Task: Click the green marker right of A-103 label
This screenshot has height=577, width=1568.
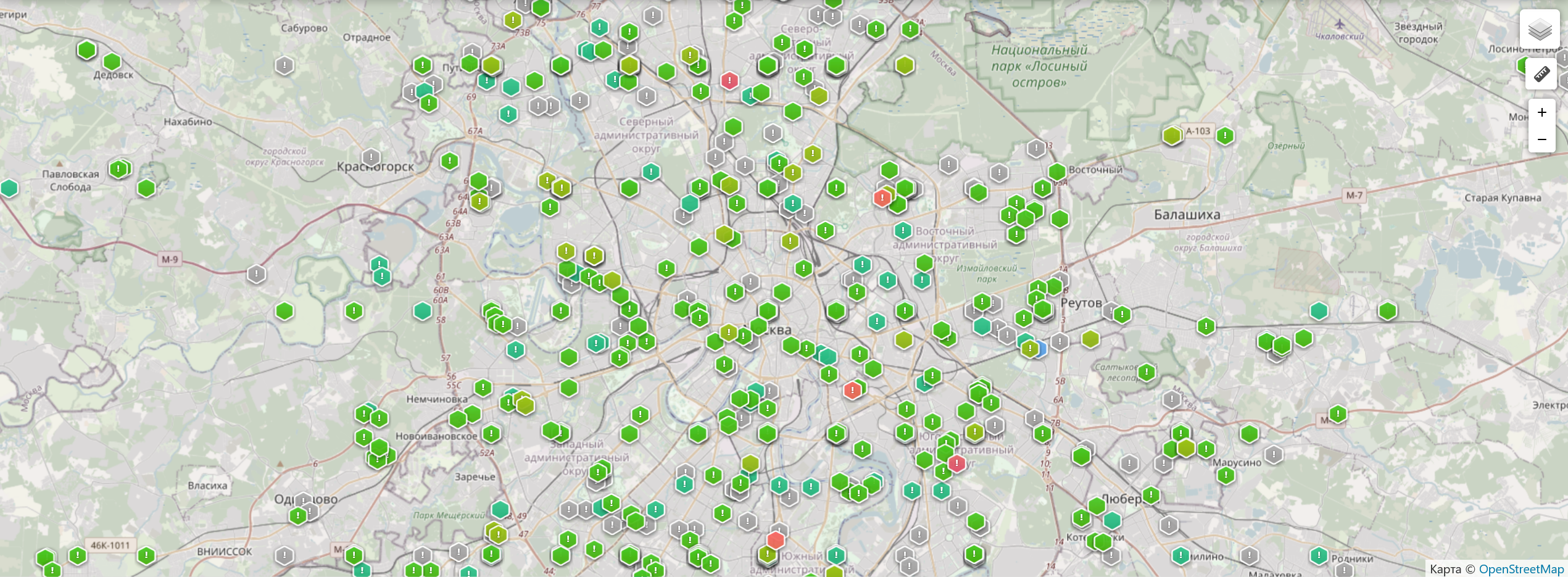Action: coord(1225,136)
